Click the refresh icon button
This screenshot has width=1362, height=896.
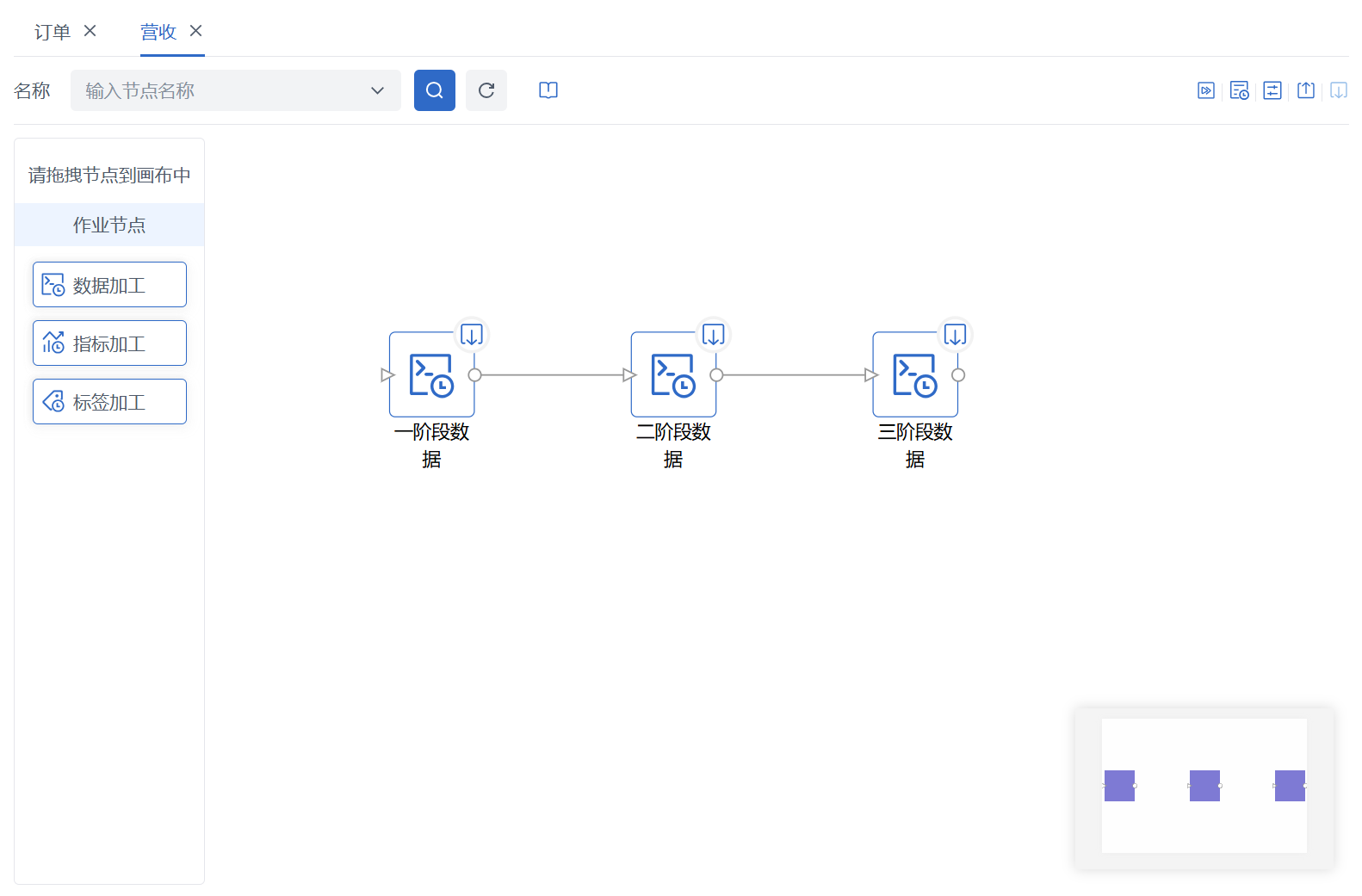(486, 90)
